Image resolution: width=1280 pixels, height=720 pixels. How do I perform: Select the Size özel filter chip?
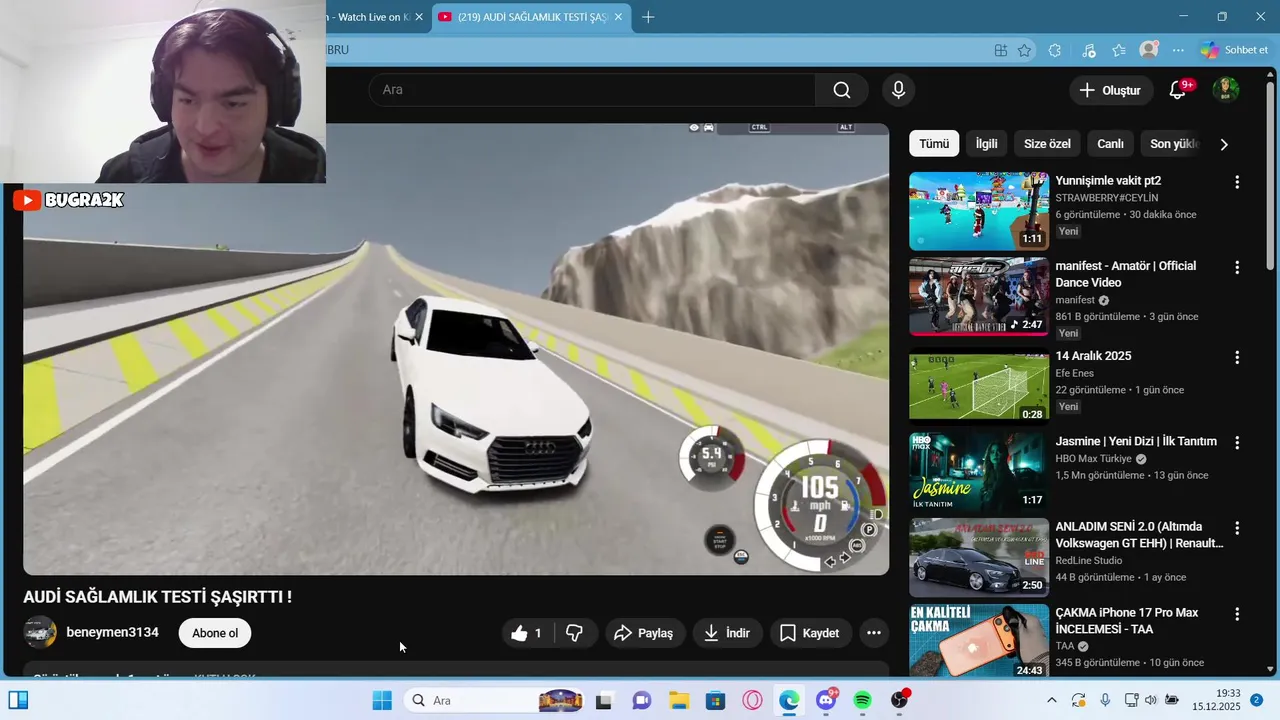[x=1047, y=144]
